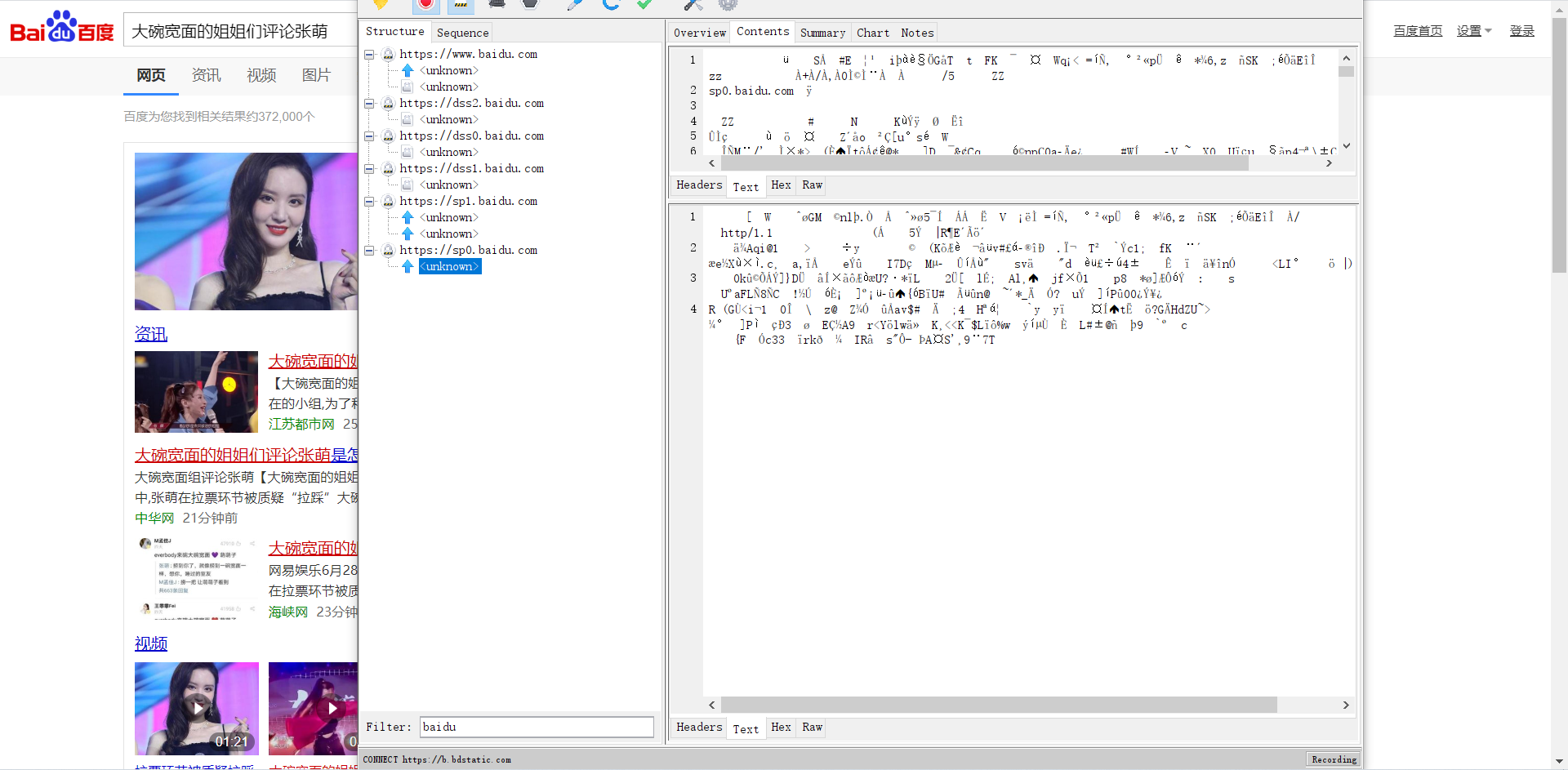Click the blue Repeat request icon
The image size is (1568, 770).
pyautogui.click(x=610, y=4)
